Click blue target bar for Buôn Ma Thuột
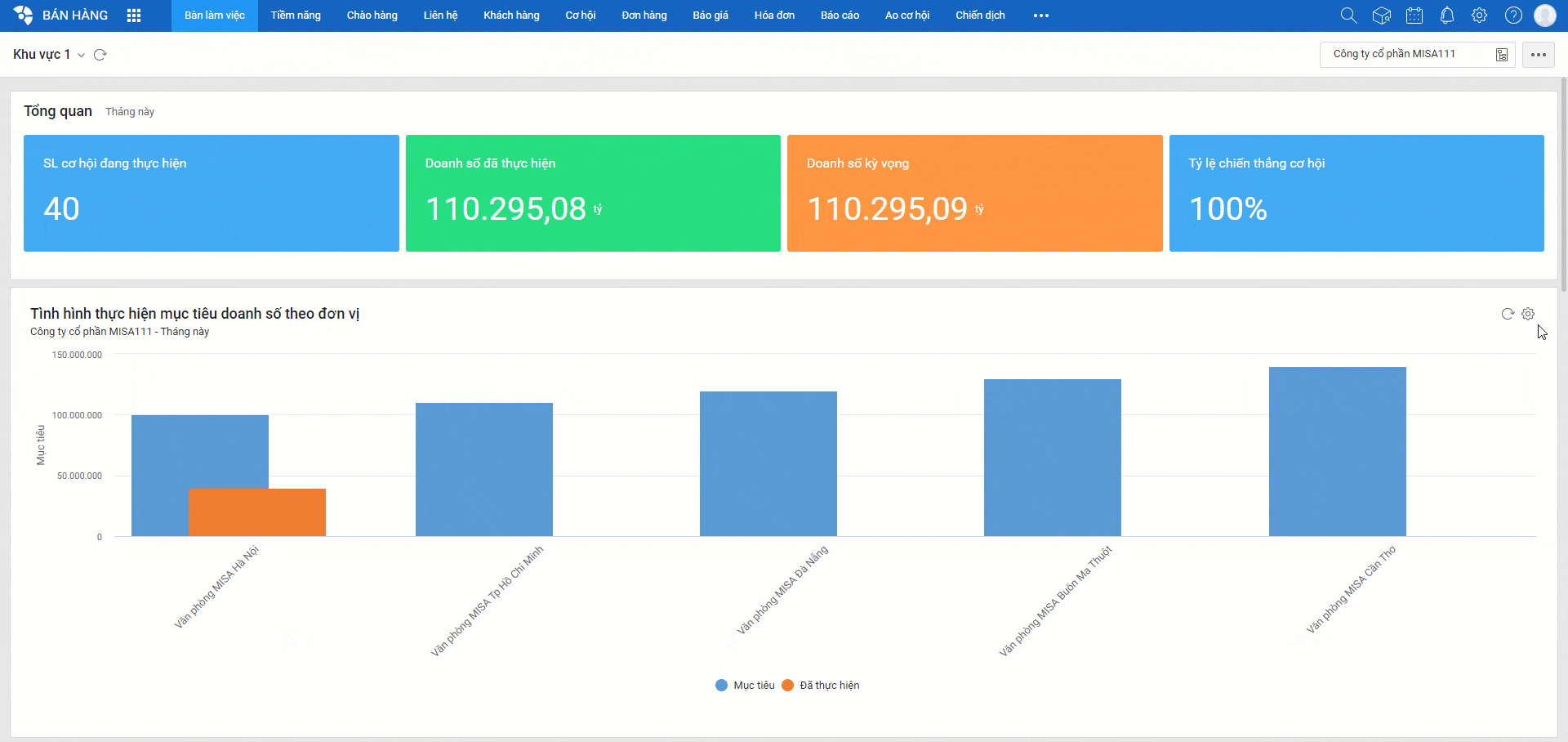This screenshot has height=742, width=1568. [1053, 458]
